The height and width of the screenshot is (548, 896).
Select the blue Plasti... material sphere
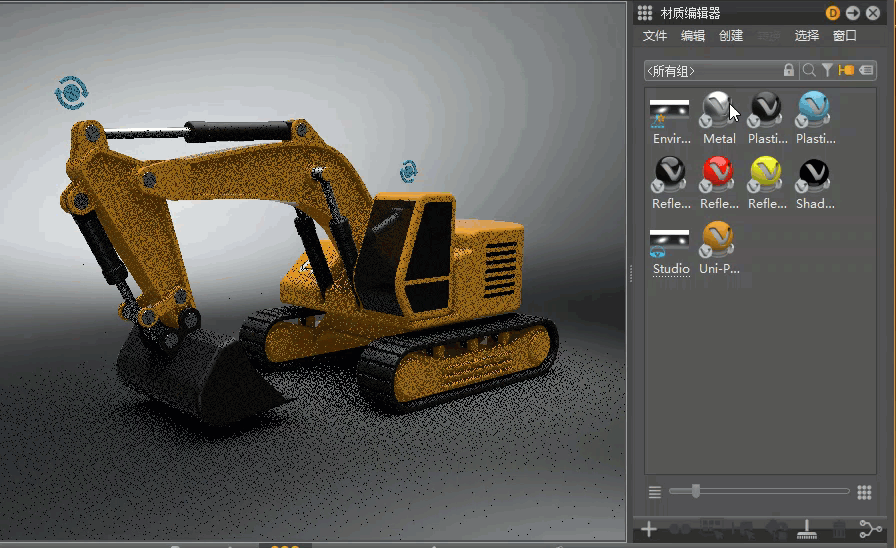(x=814, y=109)
